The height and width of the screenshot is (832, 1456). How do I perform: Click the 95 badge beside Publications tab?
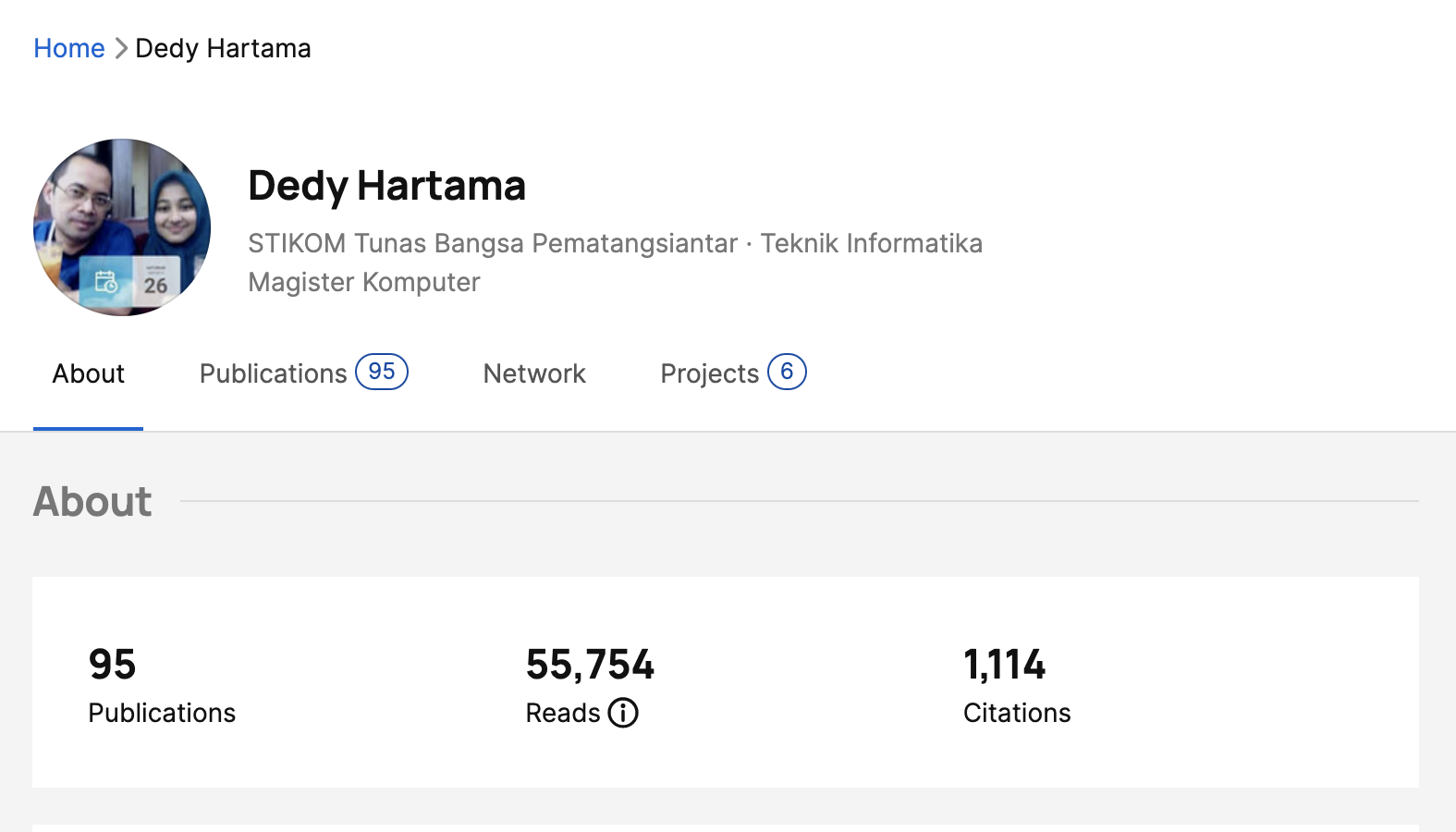pyautogui.click(x=382, y=372)
